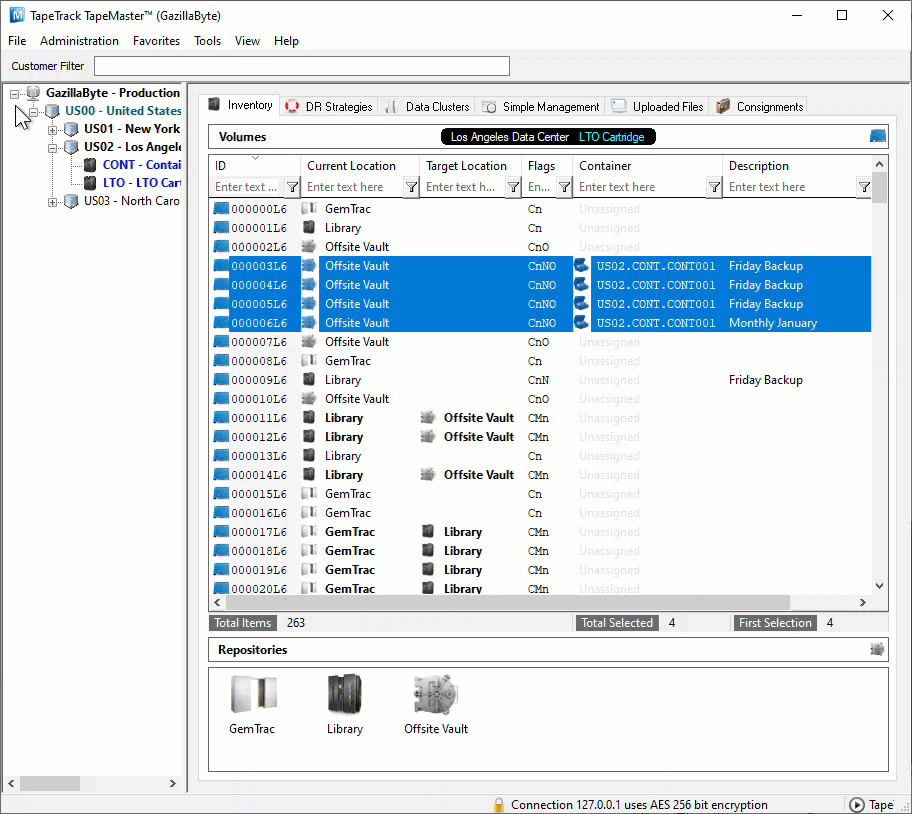Screen dimensions: 912x814
Task: Expand the US01 - New York node
Action: pyautogui.click(x=52, y=130)
